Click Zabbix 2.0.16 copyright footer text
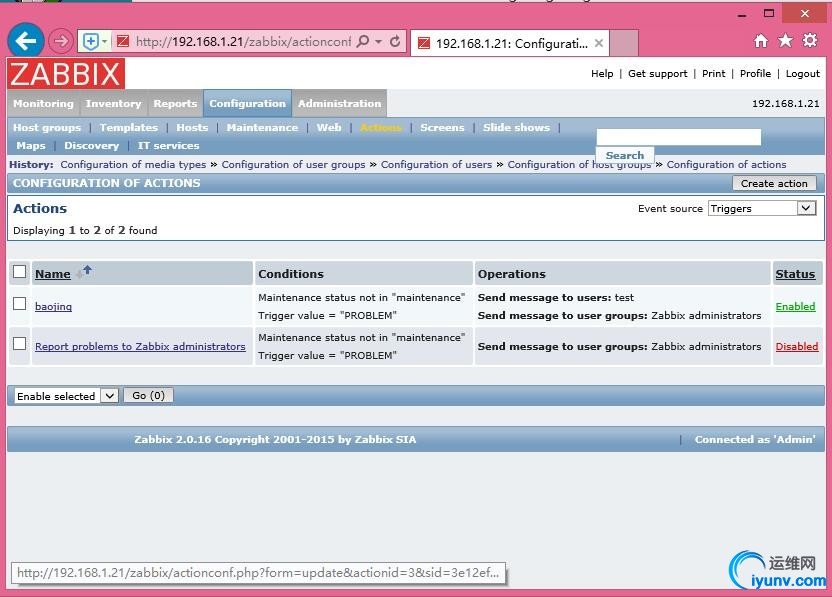This screenshot has width=832, height=597. tap(275, 439)
